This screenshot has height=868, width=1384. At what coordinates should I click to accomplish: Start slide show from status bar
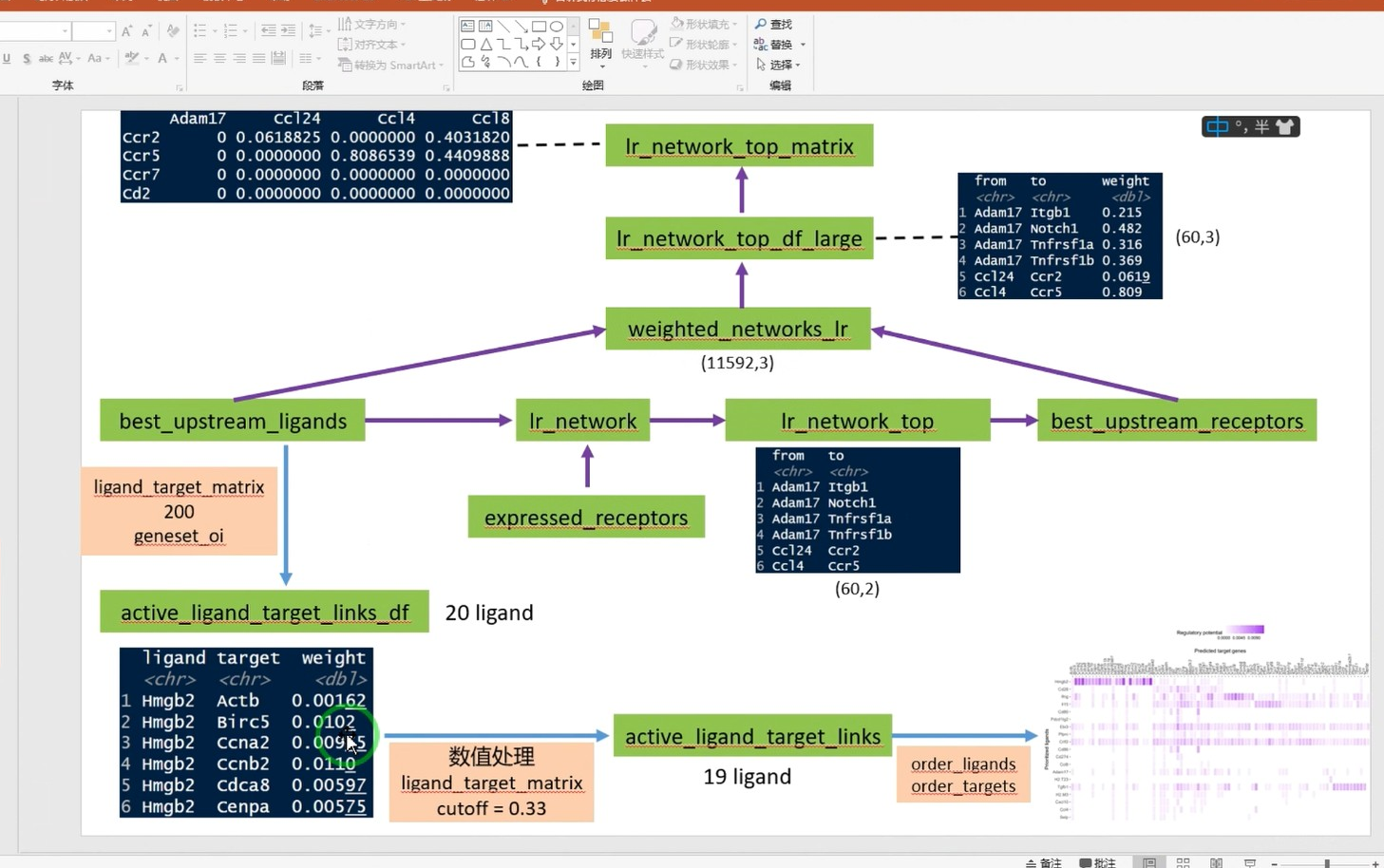point(1250,862)
